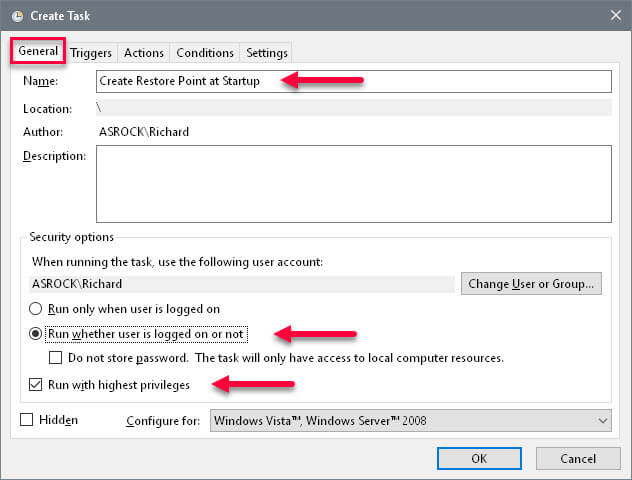Click the Change User or Group button
This screenshot has height=480, width=632.
[531, 284]
